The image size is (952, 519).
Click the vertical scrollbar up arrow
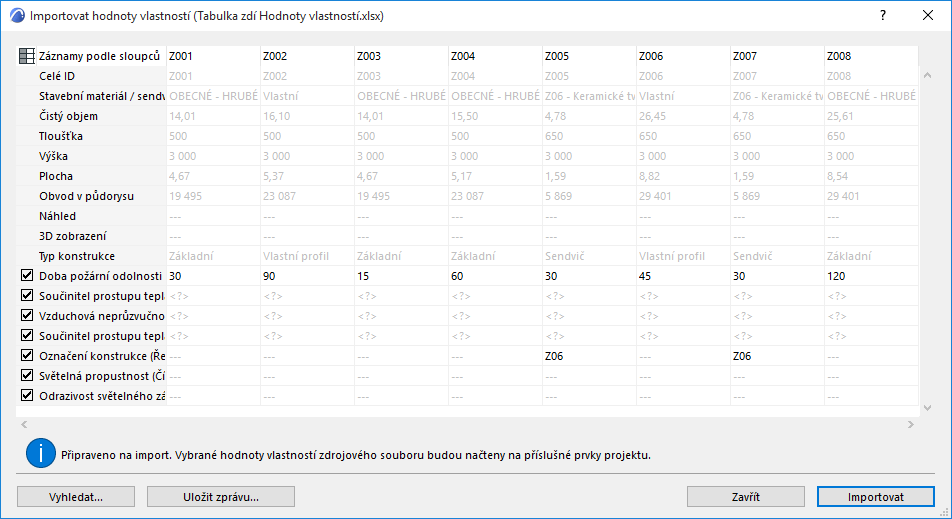(x=927, y=75)
